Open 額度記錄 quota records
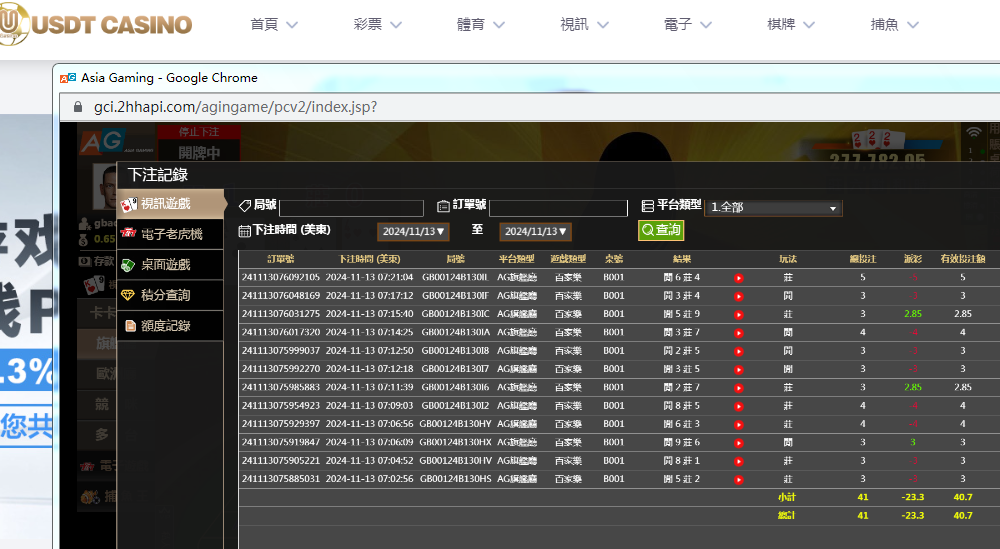 coord(170,326)
